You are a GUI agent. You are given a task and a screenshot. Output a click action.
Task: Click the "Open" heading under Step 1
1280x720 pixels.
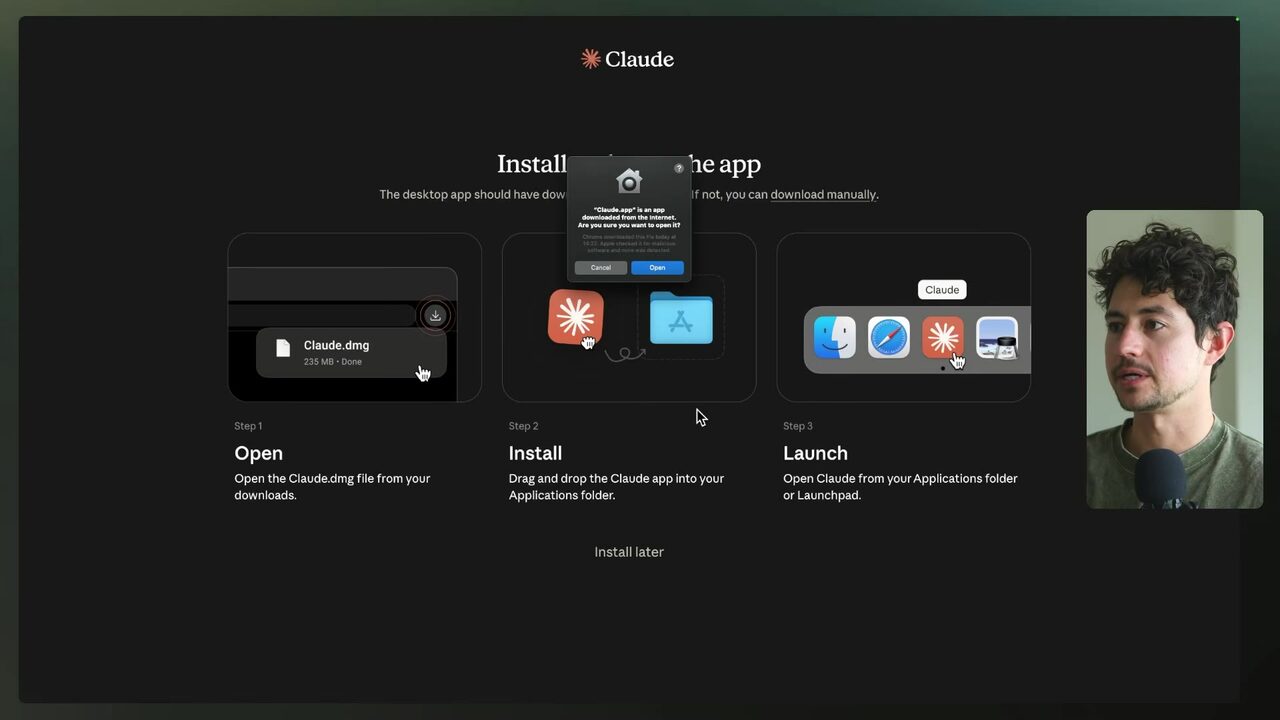259,454
